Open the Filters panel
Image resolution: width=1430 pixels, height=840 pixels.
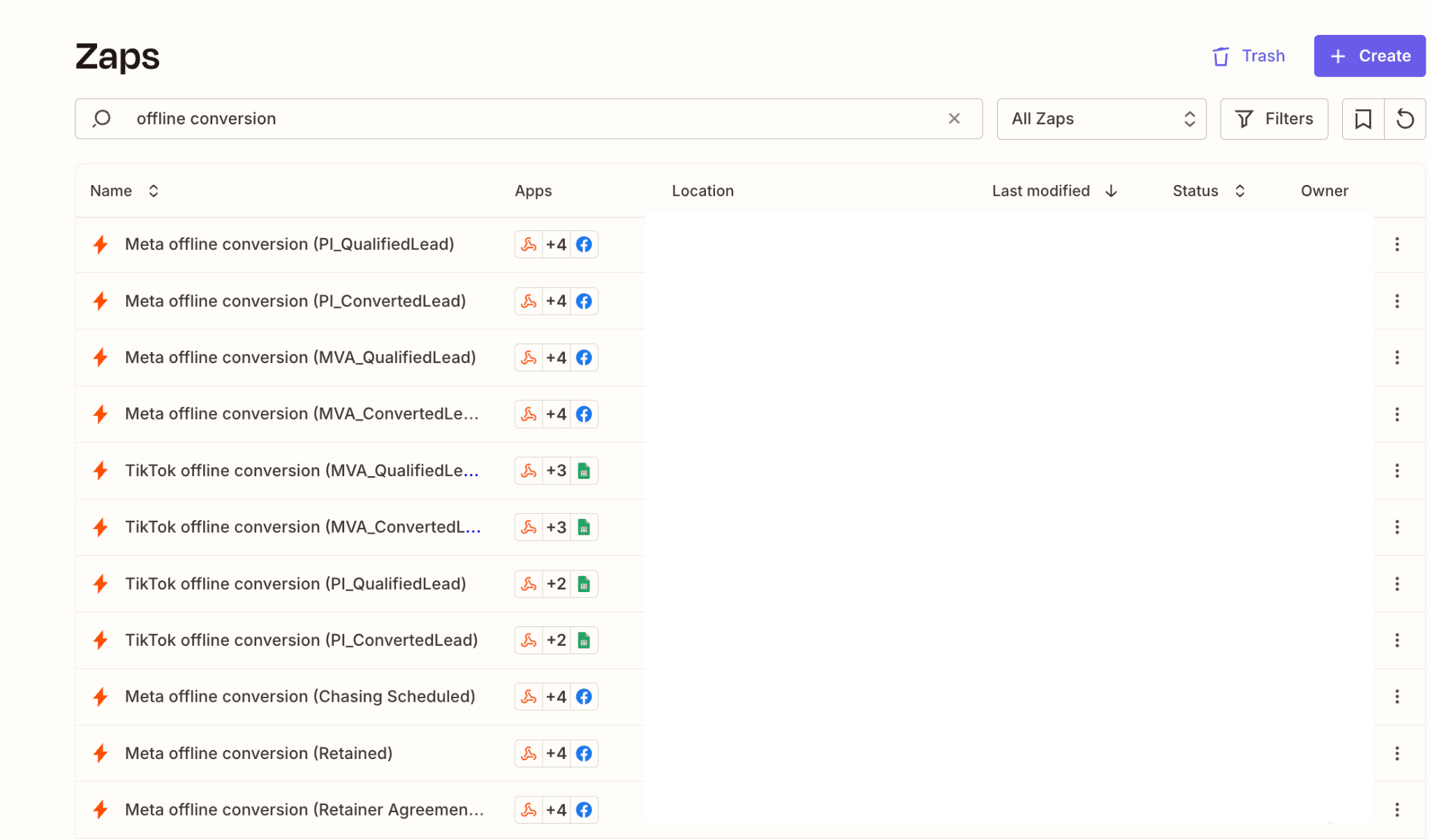1274,119
